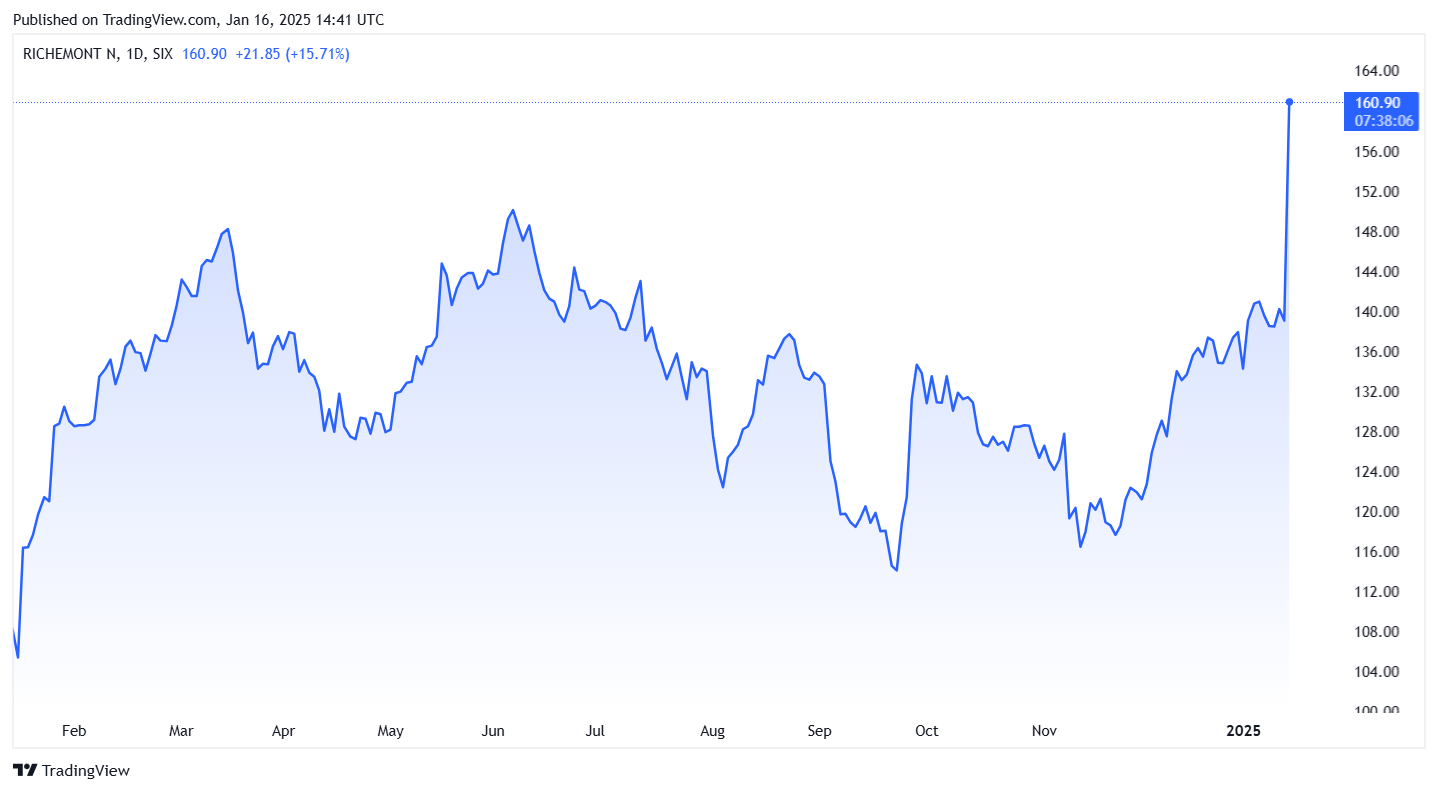Click the TradingView wordmark at bottom left
The height and width of the screenshot is (792, 1438).
click(x=85, y=771)
